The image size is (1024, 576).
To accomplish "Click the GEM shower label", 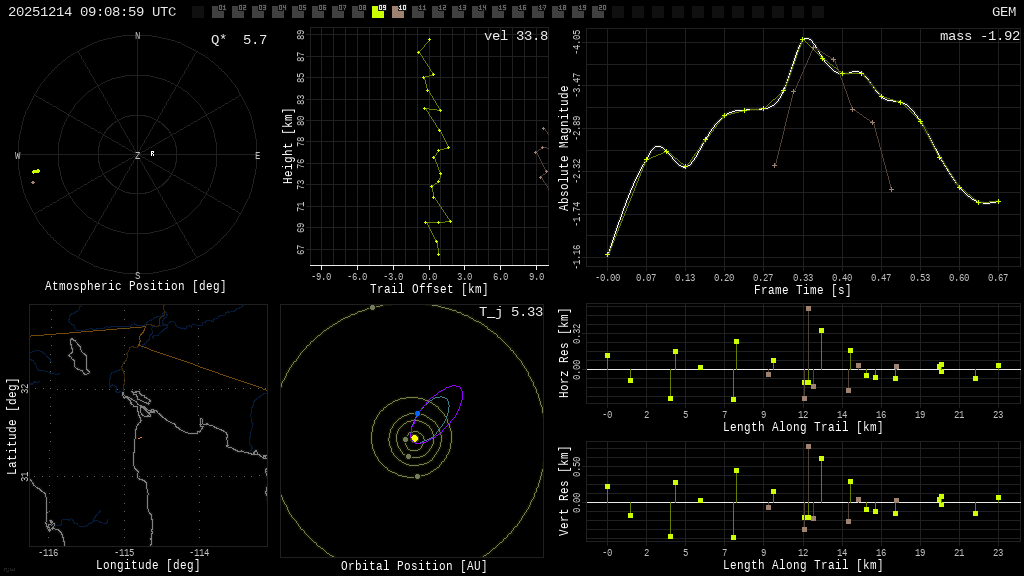I will click(x=1004, y=12).
